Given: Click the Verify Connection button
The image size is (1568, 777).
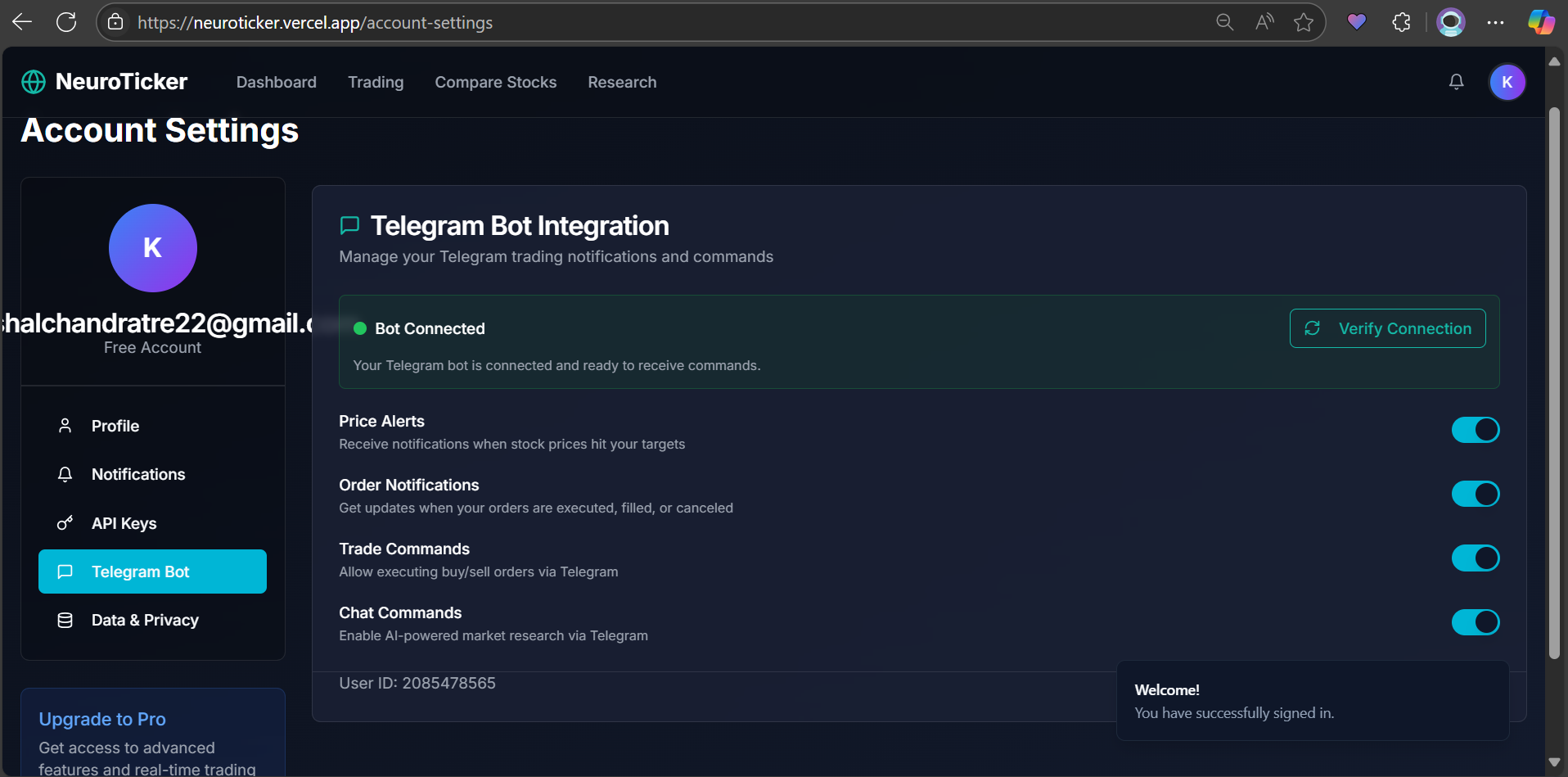Looking at the screenshot, I should (1388, 328).
